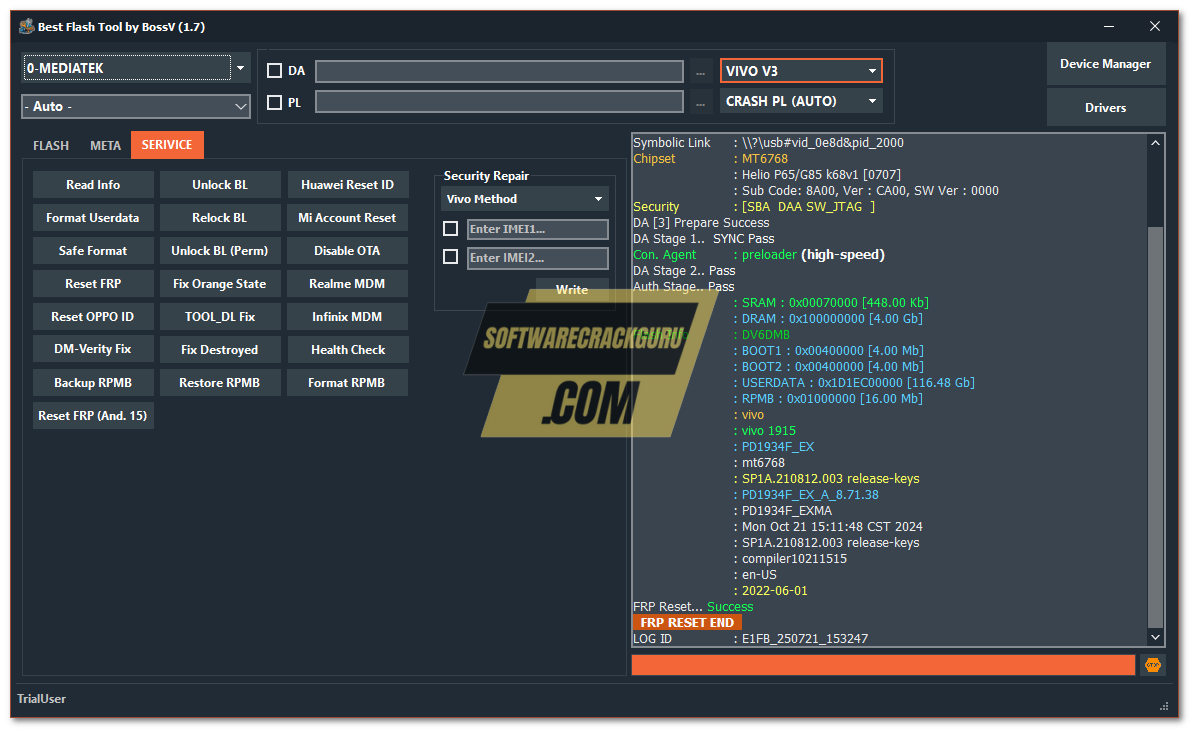The height and width of the screenshot is (729, 1190).
Task: Run Fix Orange State
Action: pos(219,284)
